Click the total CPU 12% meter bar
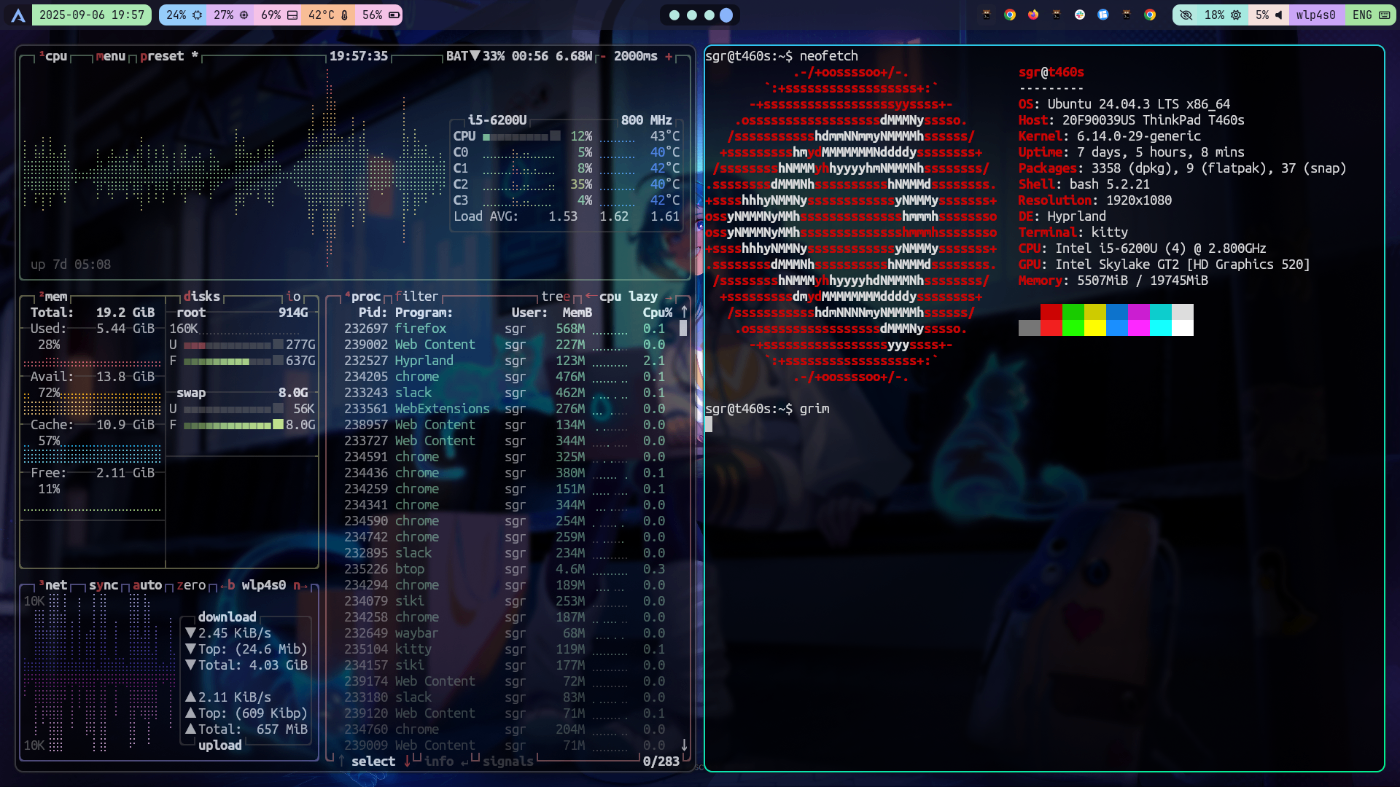This screenshot has height=787, width=1400. pyautogui.click(x=521, y=136)
